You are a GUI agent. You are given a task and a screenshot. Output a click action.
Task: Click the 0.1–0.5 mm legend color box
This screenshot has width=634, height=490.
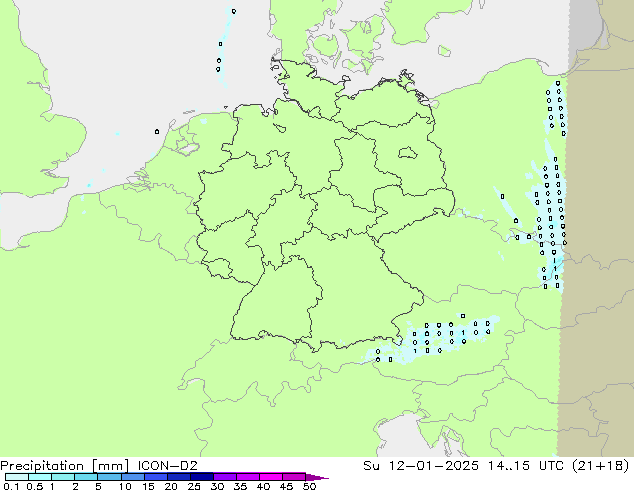17,477
